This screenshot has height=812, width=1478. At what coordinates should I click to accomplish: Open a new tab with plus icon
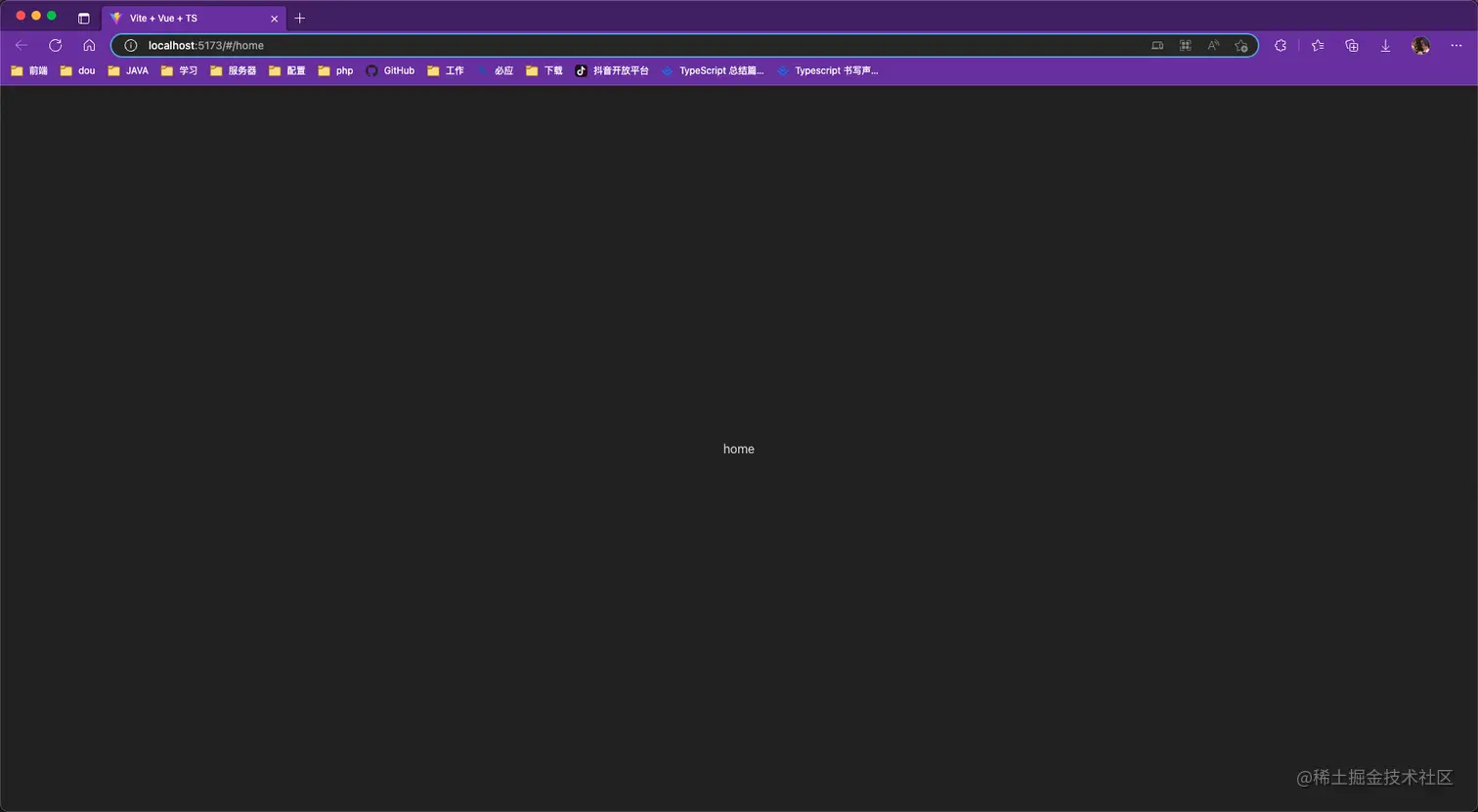pyautogui.click(x=300, y=18)
